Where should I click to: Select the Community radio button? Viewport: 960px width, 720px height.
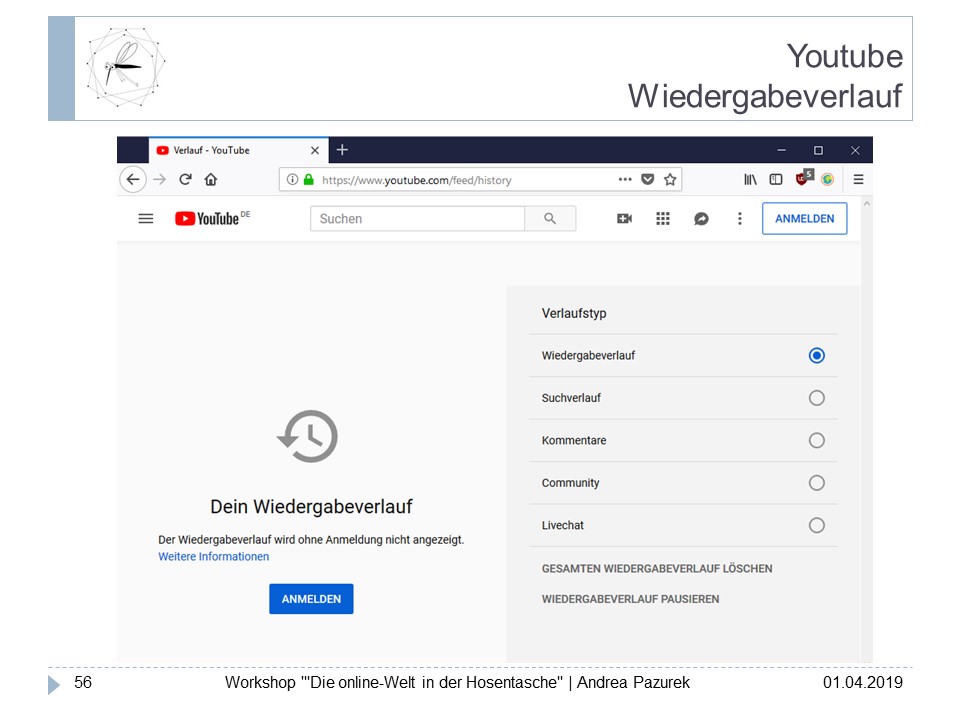click(817, 482)
